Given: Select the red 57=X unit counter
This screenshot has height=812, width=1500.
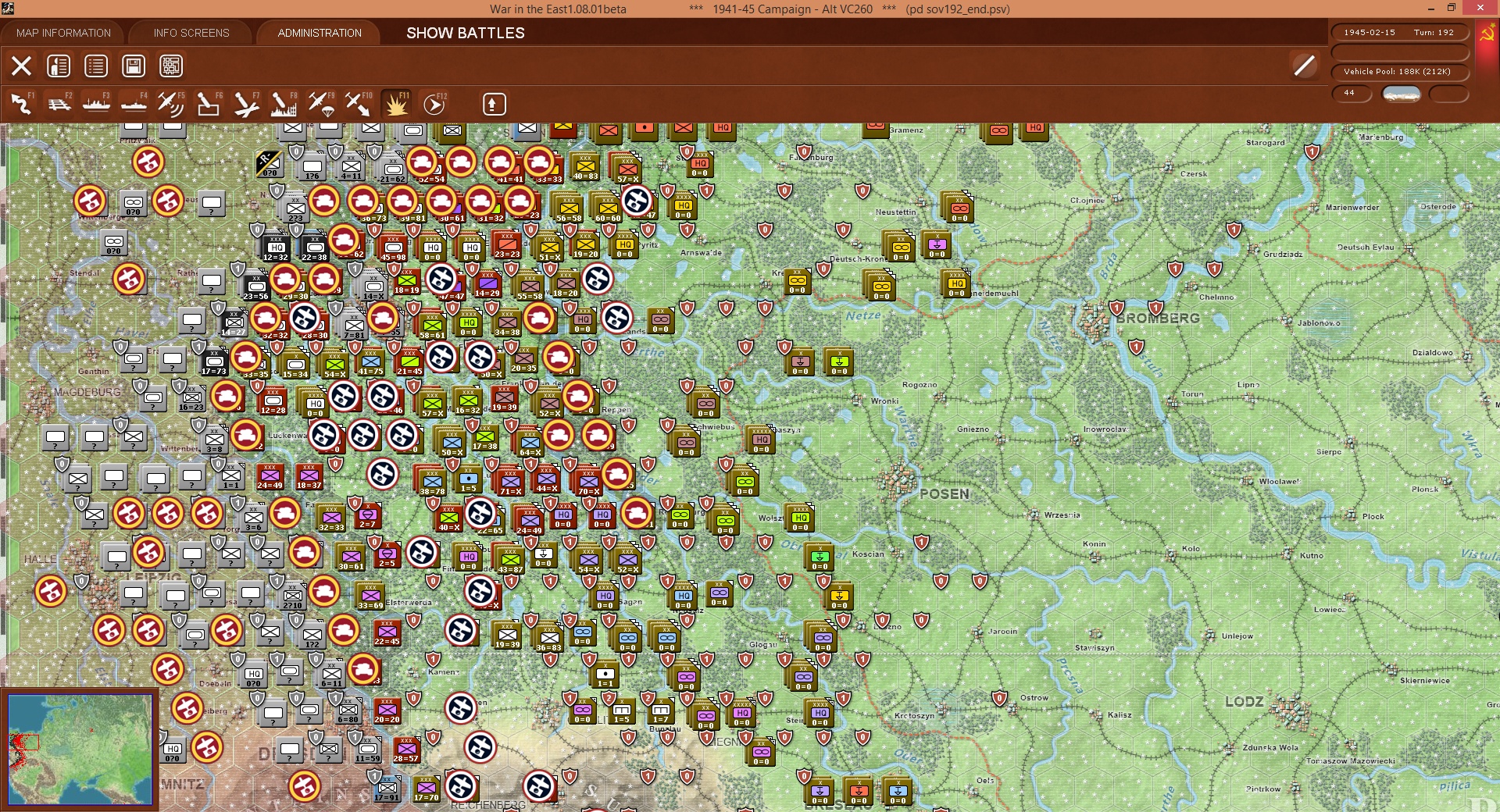Looking at the screenshot, I should (627, 169).
